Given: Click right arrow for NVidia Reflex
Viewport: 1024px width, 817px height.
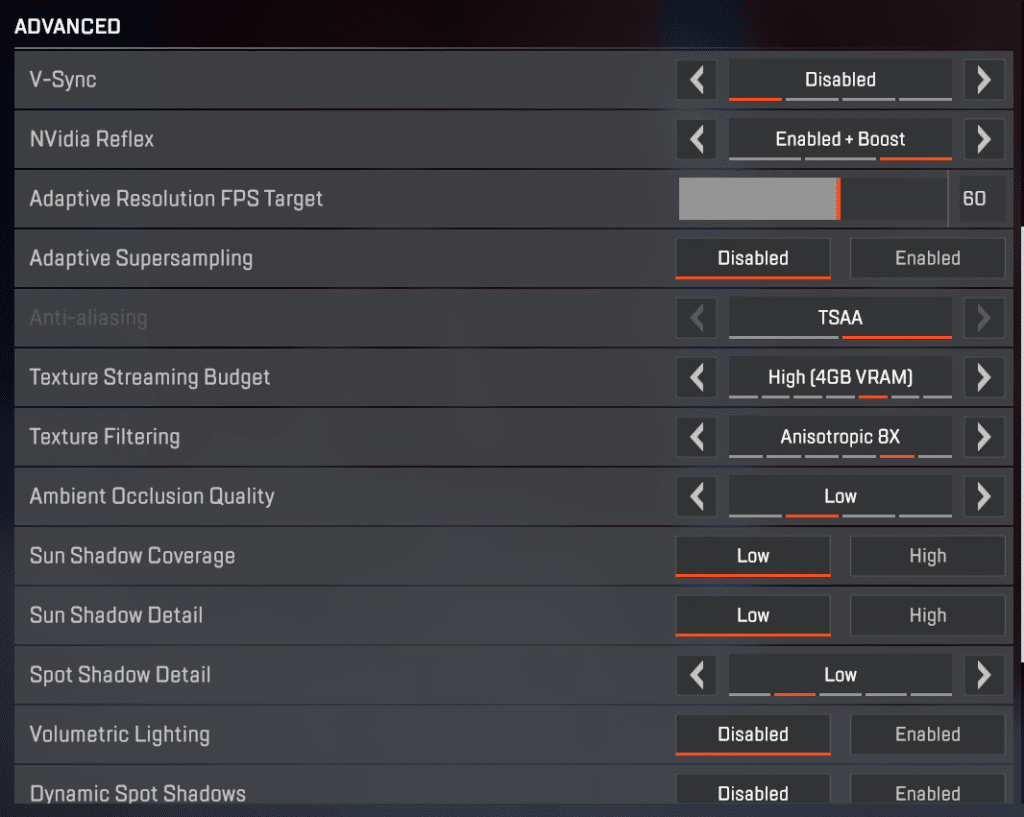Looking at the screenshot, I should tap(984, 139).
